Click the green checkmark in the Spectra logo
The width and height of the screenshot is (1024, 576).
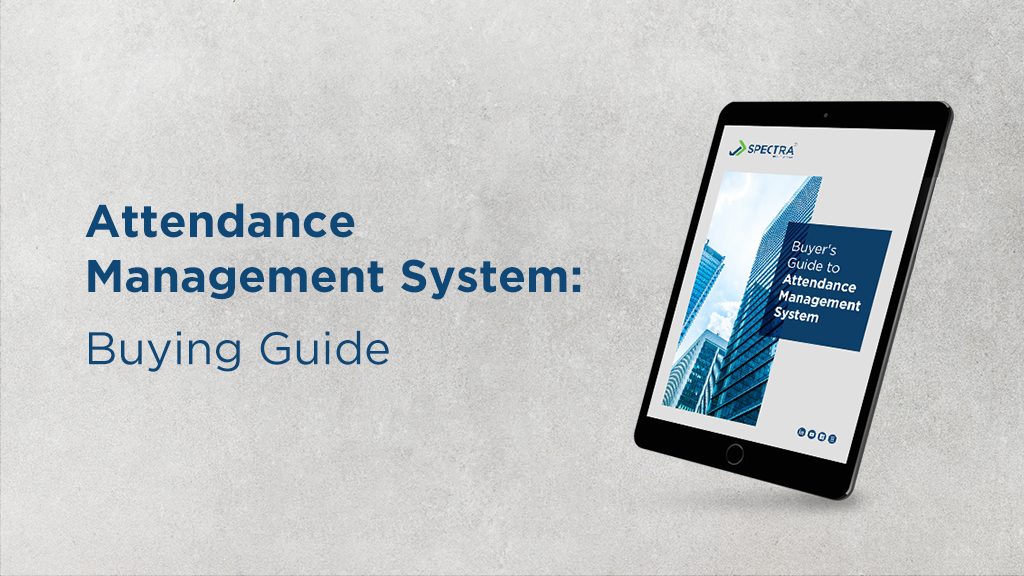click(x=739, y=149)
